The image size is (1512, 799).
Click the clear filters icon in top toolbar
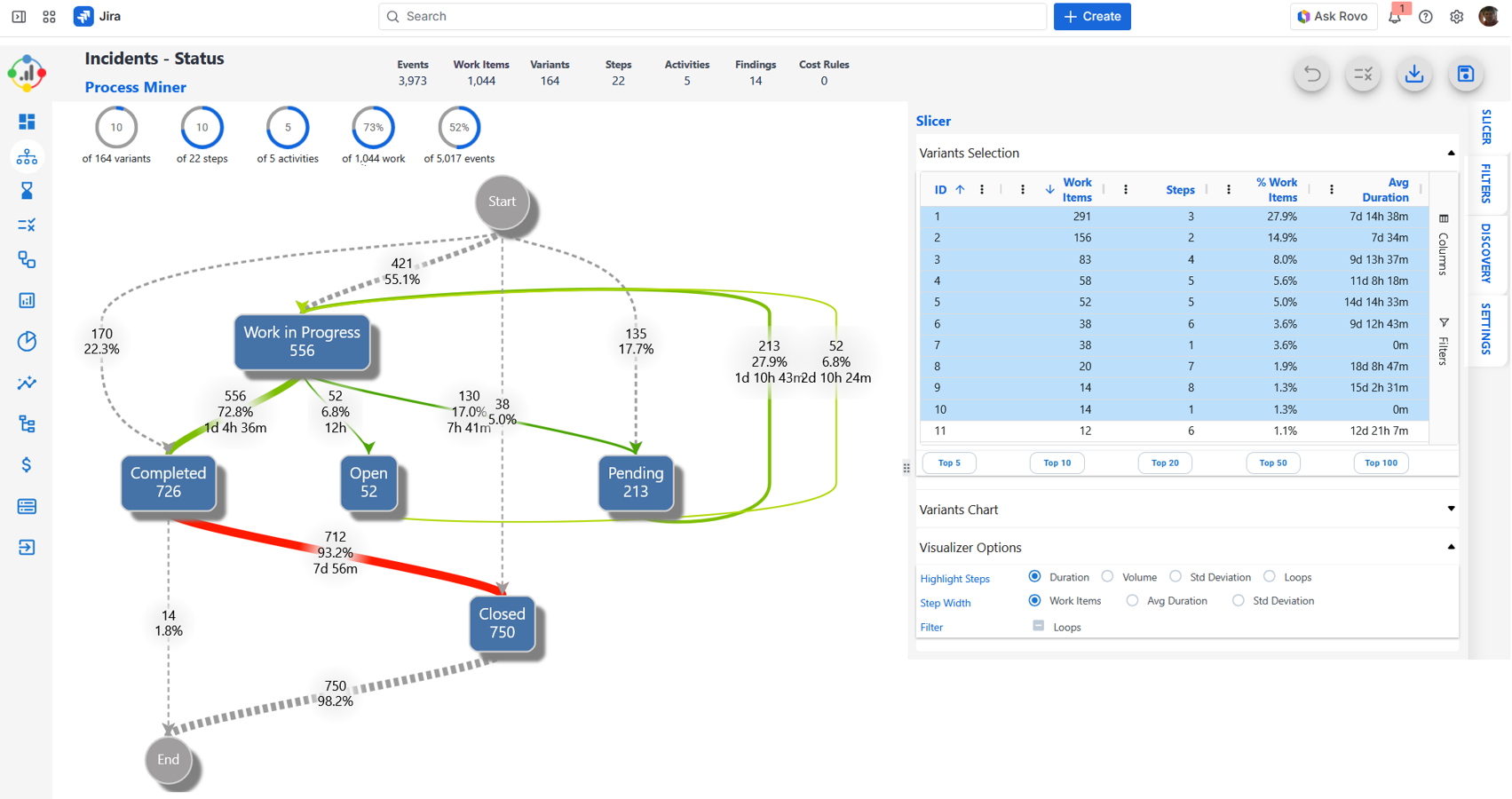click(1363, 75)
